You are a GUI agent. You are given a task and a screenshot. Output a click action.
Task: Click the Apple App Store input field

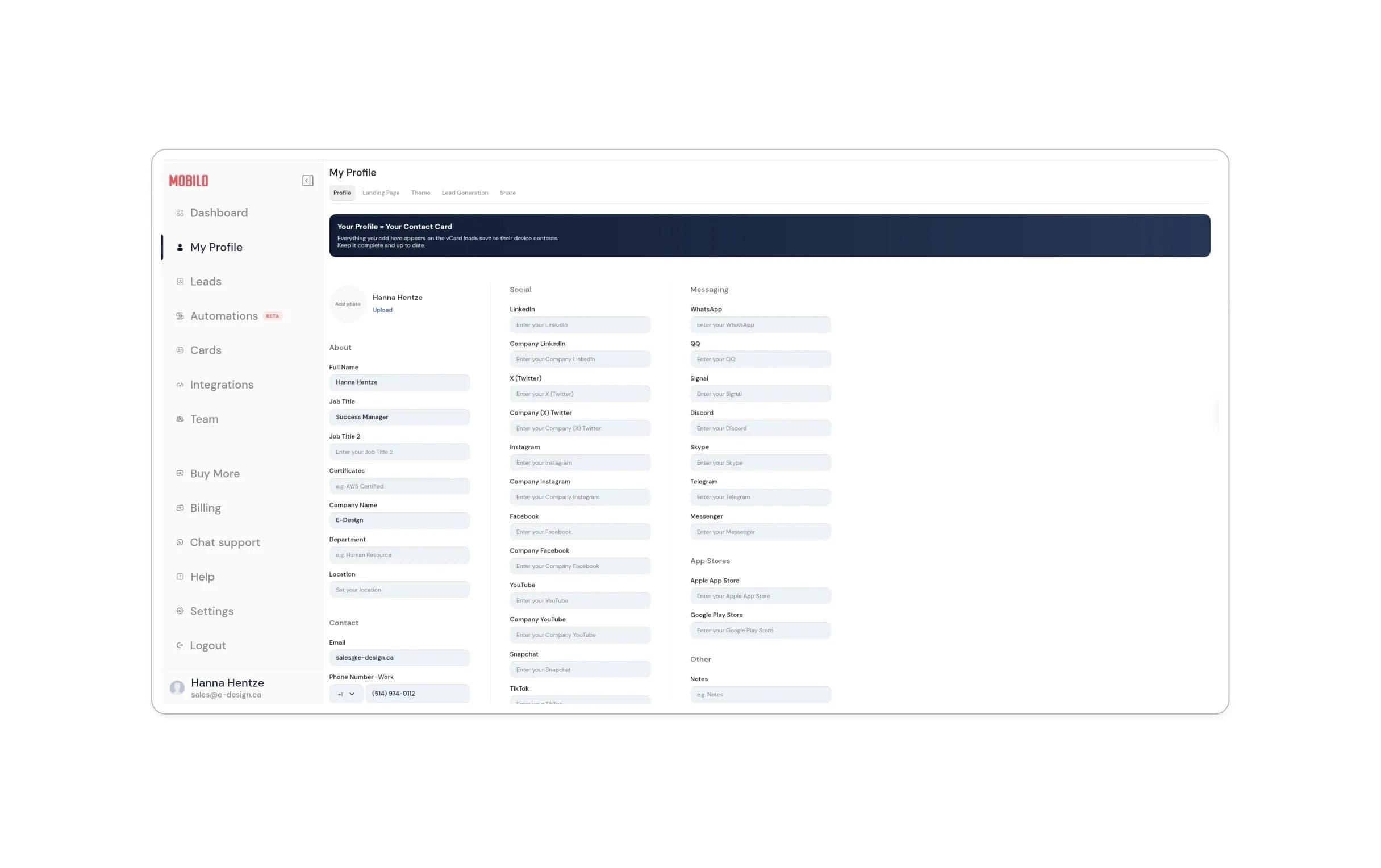point(761,596)
